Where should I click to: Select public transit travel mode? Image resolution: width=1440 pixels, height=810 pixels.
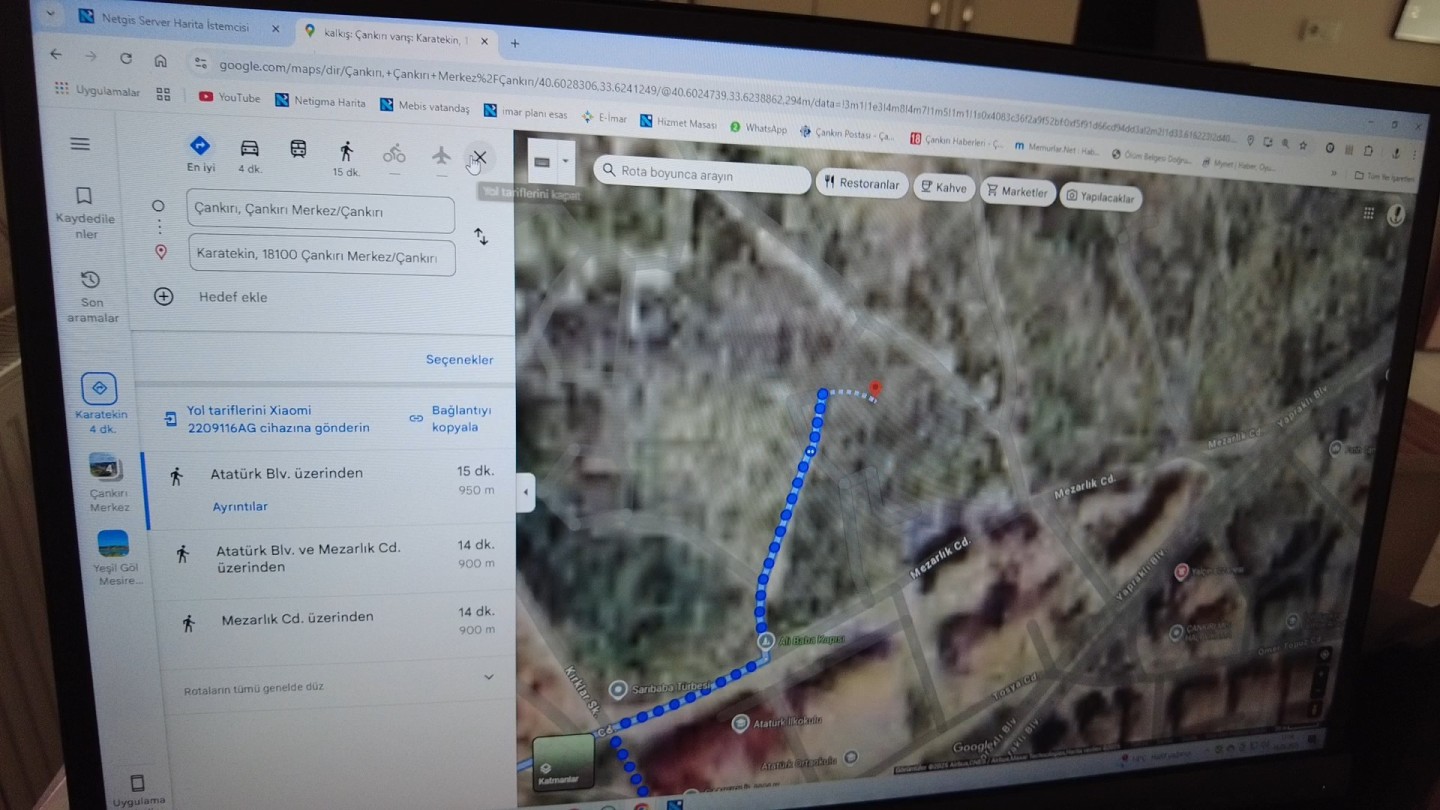(x=298, y=149)
